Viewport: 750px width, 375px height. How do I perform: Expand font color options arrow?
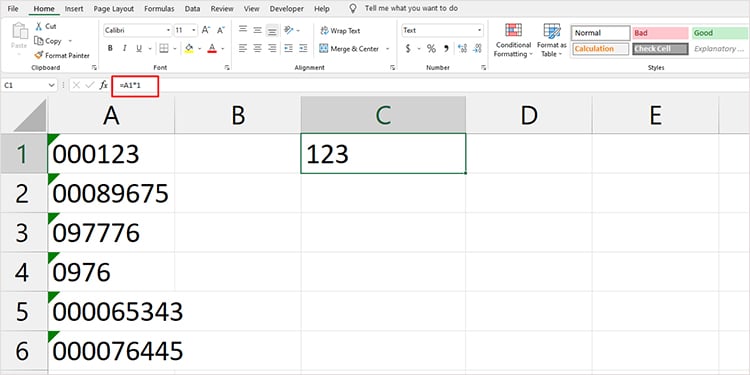click(222, 48)
